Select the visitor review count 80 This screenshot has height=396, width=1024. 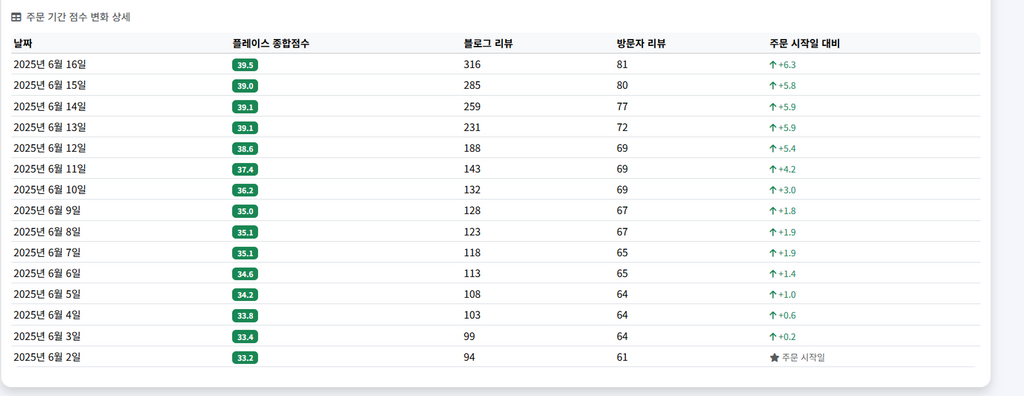pyautogui.click(x=622, y=86)
